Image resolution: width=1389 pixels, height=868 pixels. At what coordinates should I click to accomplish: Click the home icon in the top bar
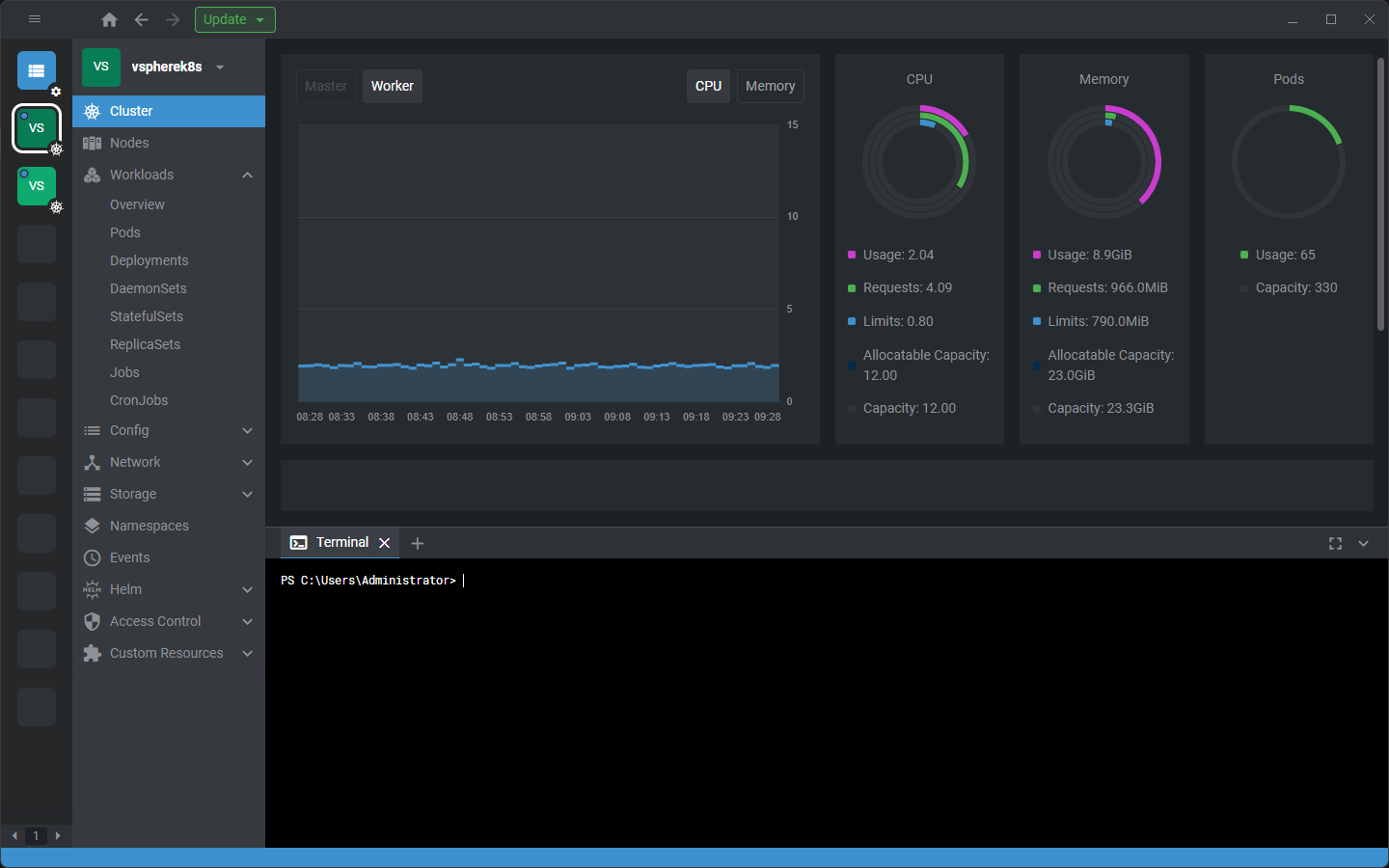pos(109,19)
